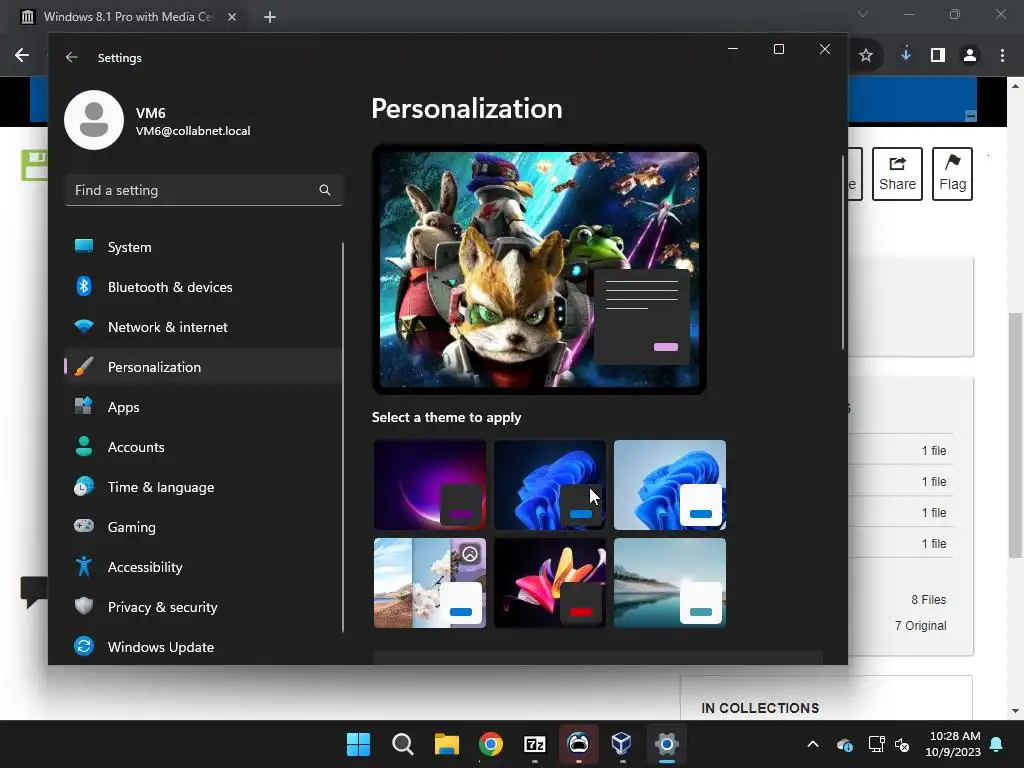Click the cloud sync tray icon
This screenshot has width=1024, height=768.
point(844,744)
